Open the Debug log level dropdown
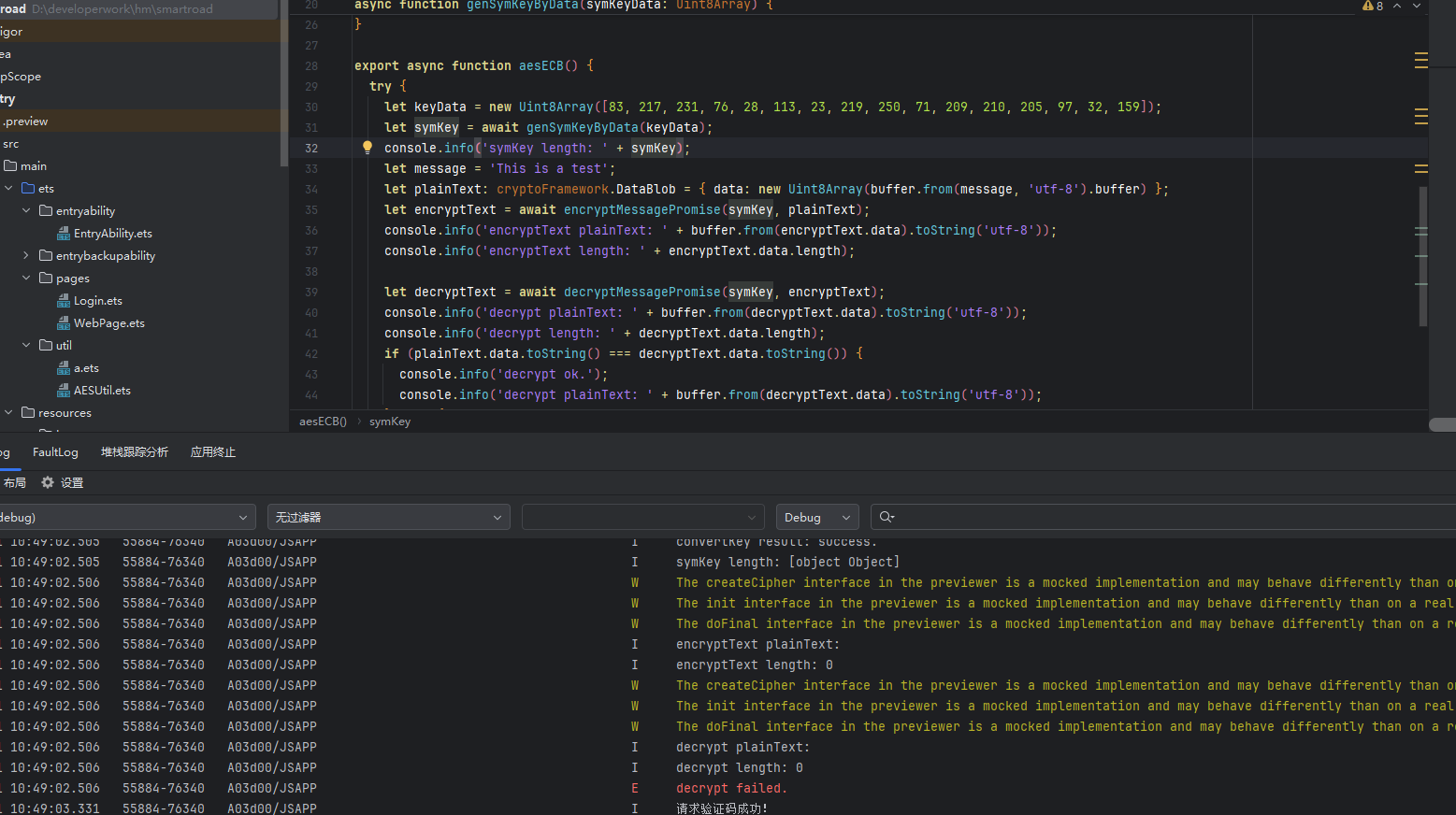 (817, 517)
